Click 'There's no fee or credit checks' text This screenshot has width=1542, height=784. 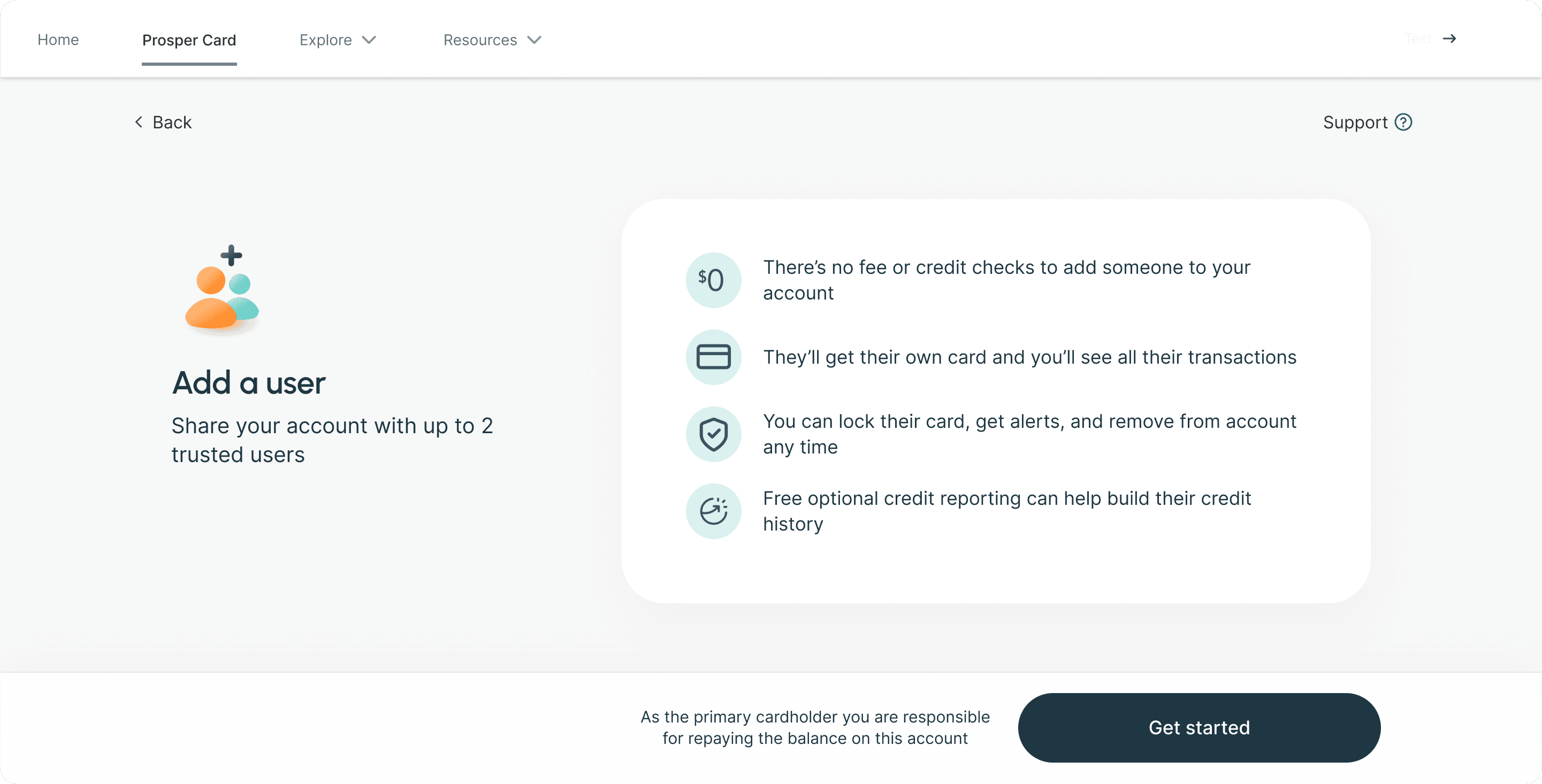(1006, 280)
